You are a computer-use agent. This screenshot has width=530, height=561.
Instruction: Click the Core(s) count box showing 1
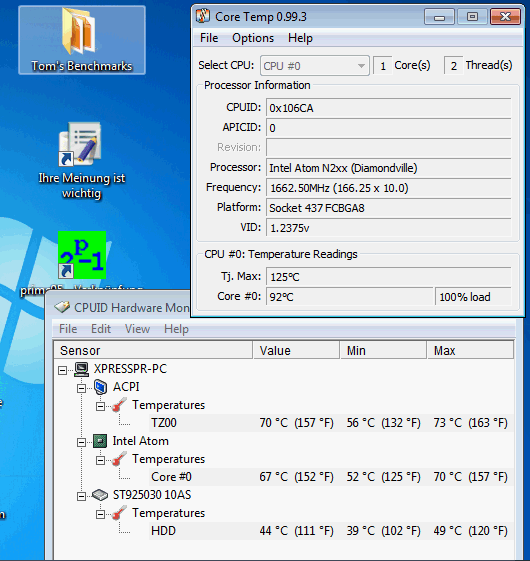coord(383,66)
